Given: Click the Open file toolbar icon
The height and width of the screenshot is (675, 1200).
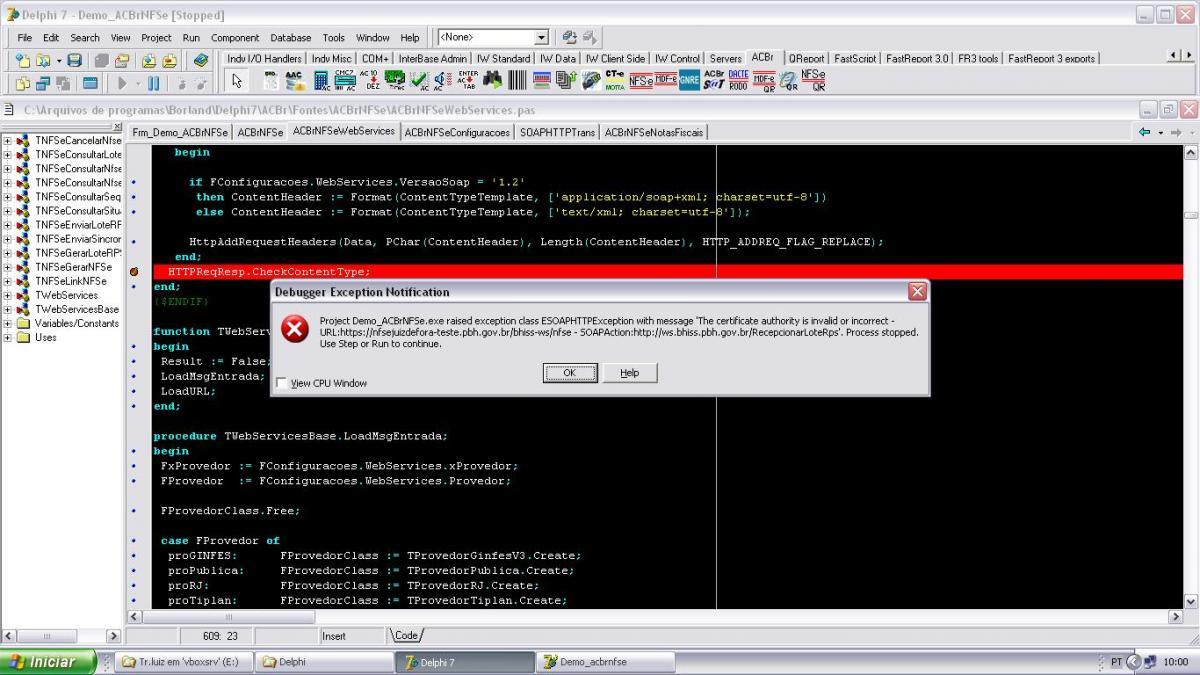Looking at the screenshot, I should coord(43,60).
